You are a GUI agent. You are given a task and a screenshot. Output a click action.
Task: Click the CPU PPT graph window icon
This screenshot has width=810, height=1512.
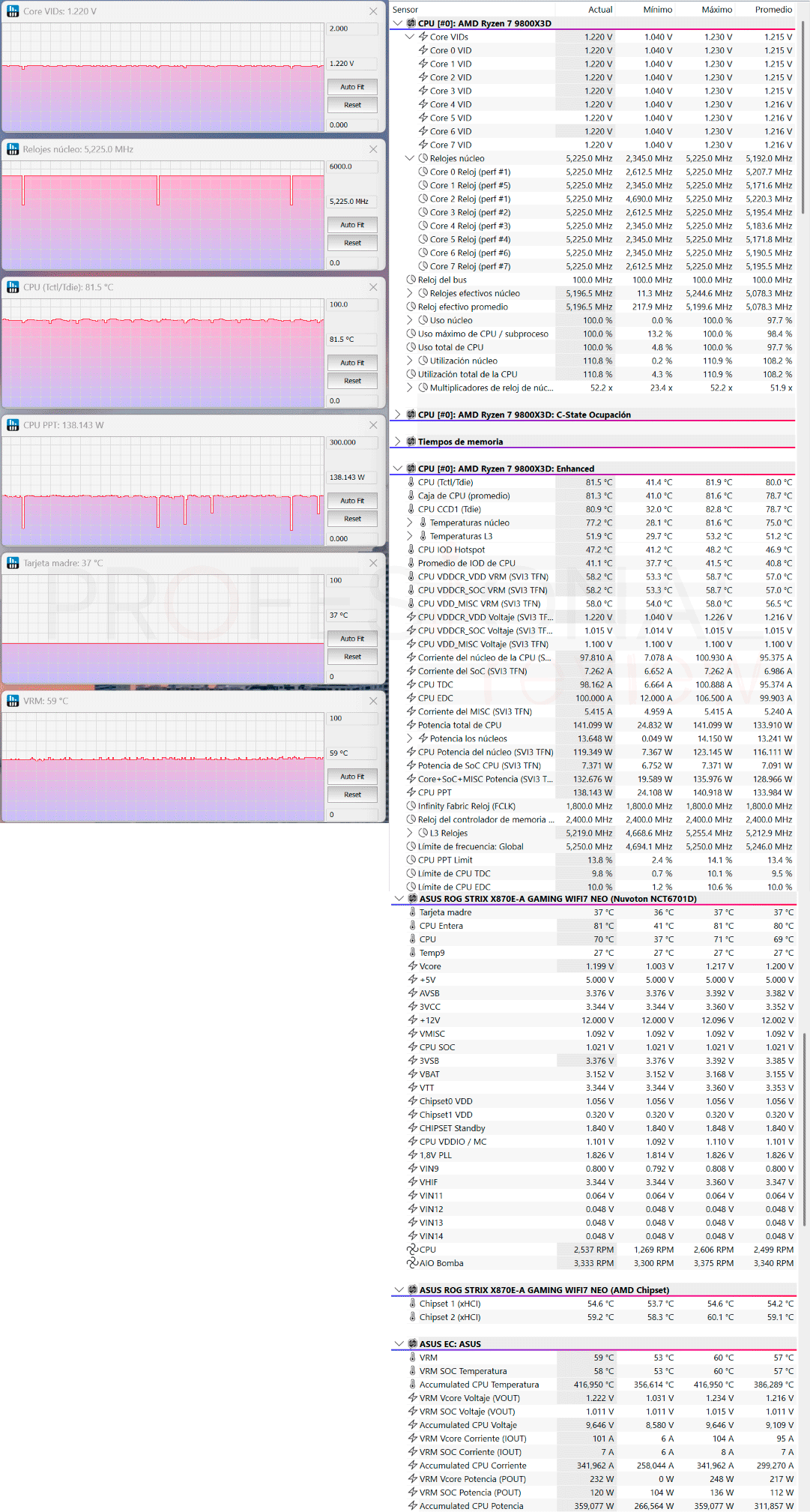pyautogui.click(x=13, y=425)
